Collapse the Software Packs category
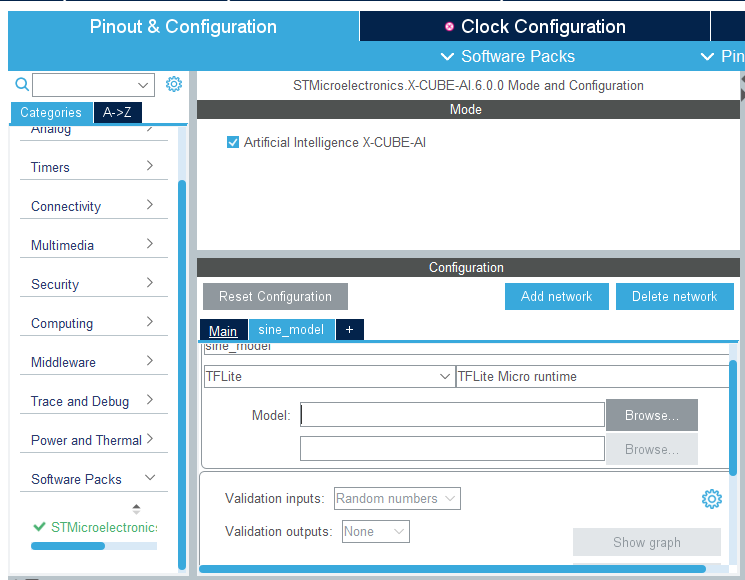The height and width of the screenshot is (580, 745). point(94,478)
